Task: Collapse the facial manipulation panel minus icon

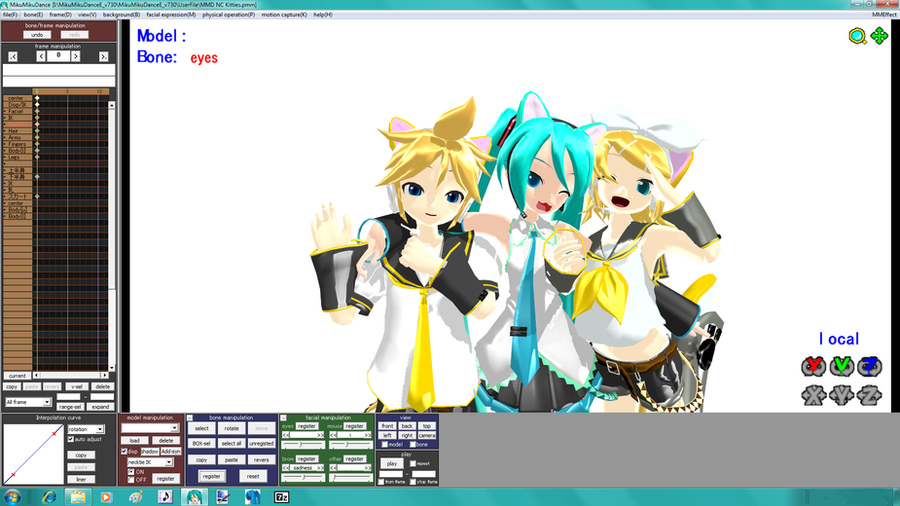Action: point(283,418)
